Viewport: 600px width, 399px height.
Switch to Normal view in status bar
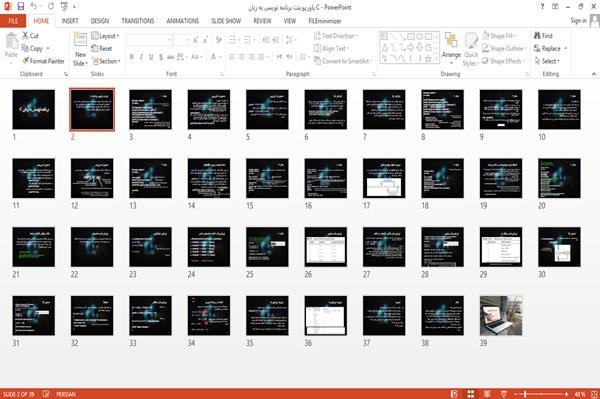tap(454, 394)
